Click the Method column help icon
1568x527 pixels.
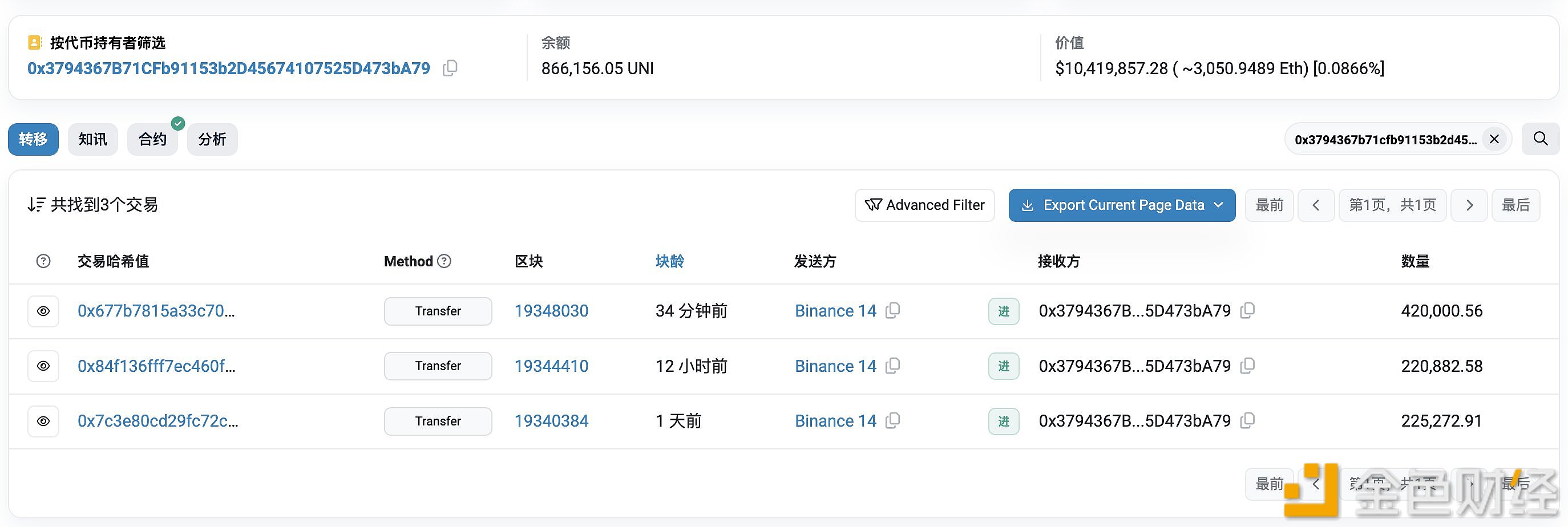(x=445, y=261)
